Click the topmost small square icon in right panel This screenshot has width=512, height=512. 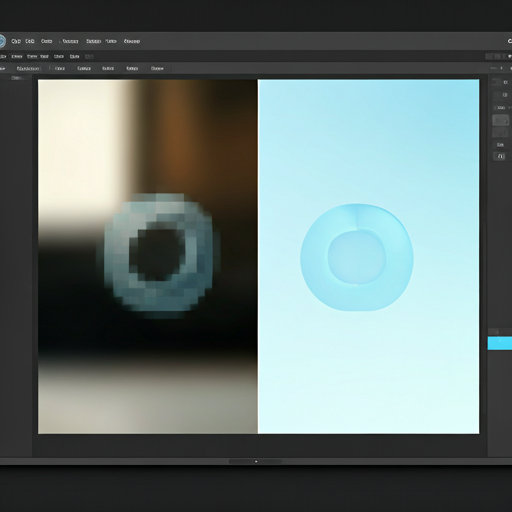pyautogui.click(x=505, y=82)
